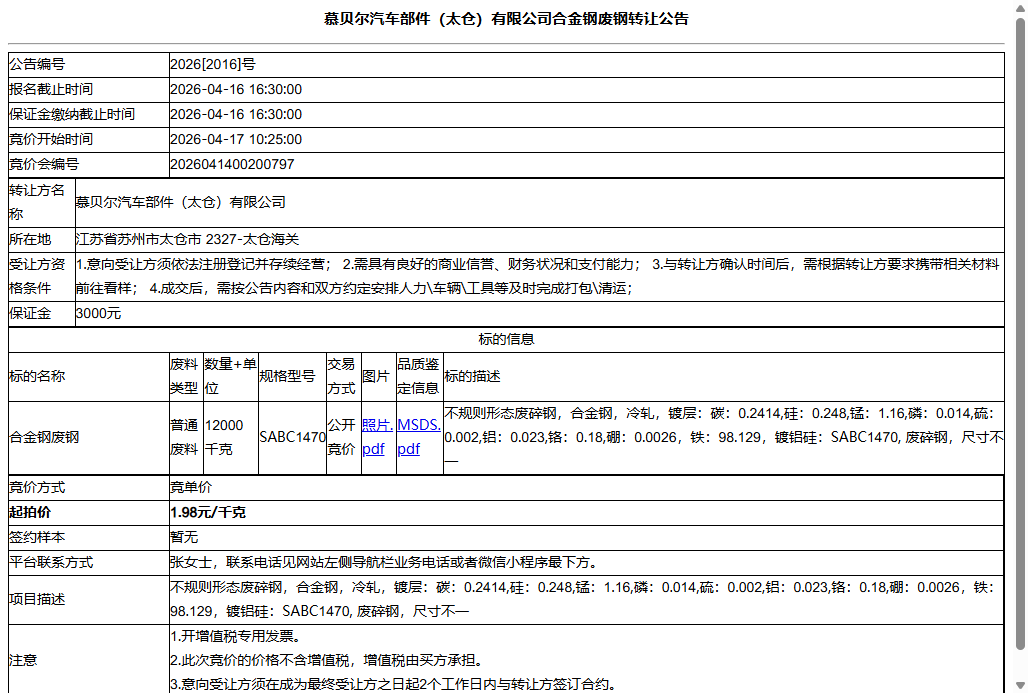The image size is (1028, 693).
Task: Click the 普通废料 waste type cell
Action: point(186,437)
